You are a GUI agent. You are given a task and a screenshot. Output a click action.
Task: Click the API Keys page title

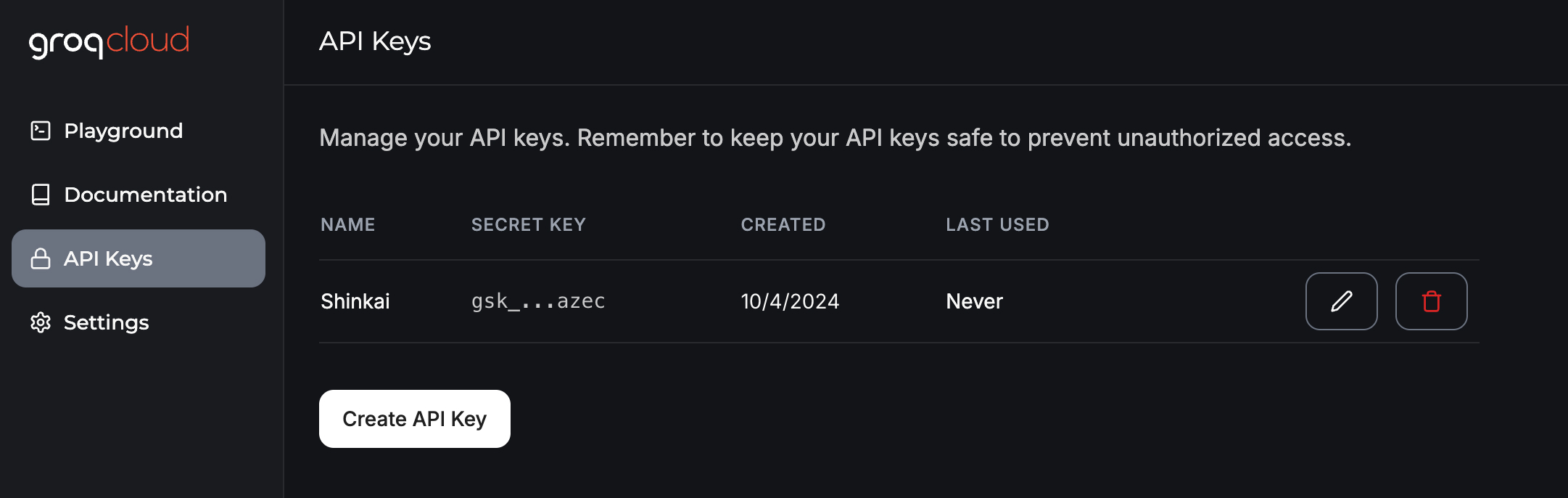click(x=376, y=41)
